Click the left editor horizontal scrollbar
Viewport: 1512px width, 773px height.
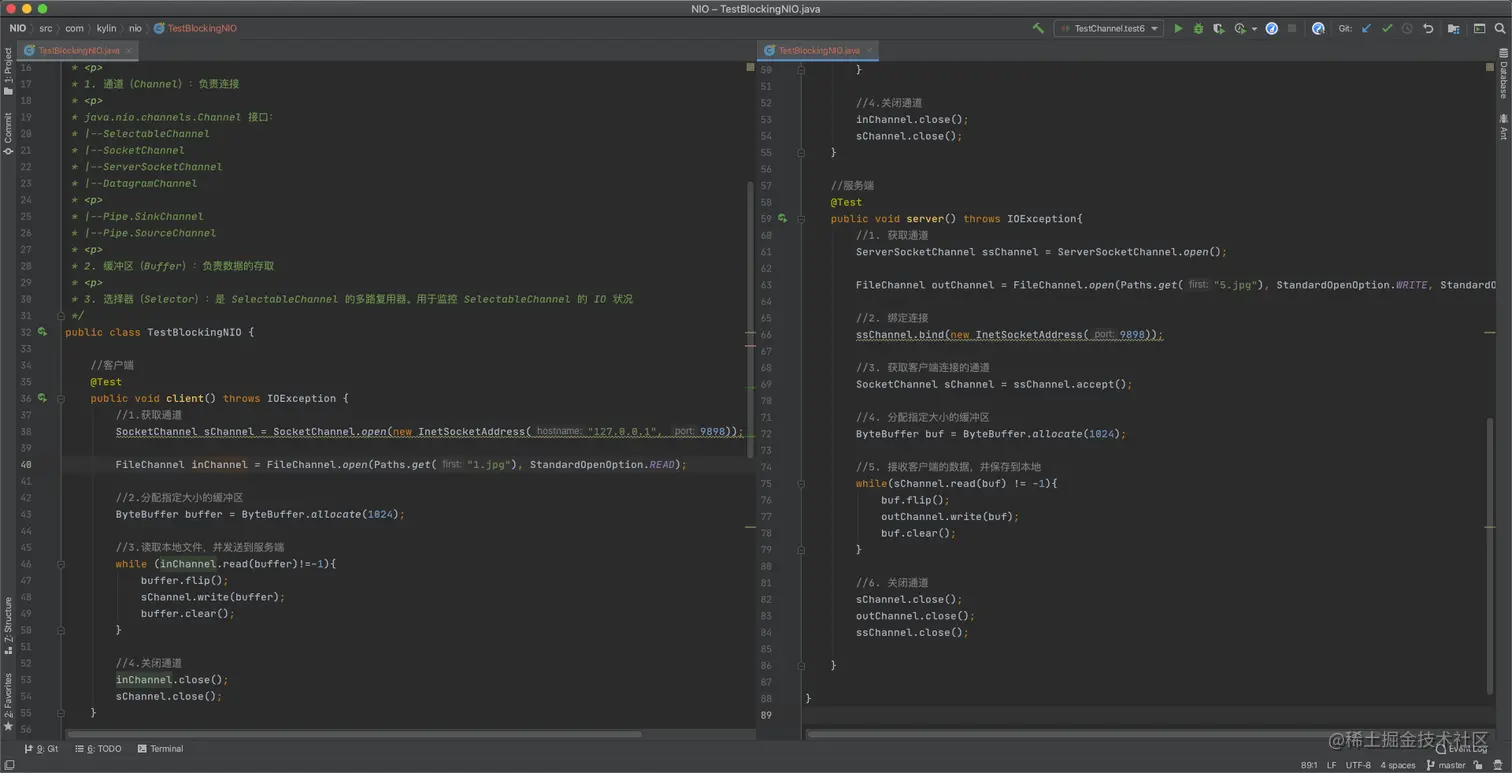tap(354, 735)
